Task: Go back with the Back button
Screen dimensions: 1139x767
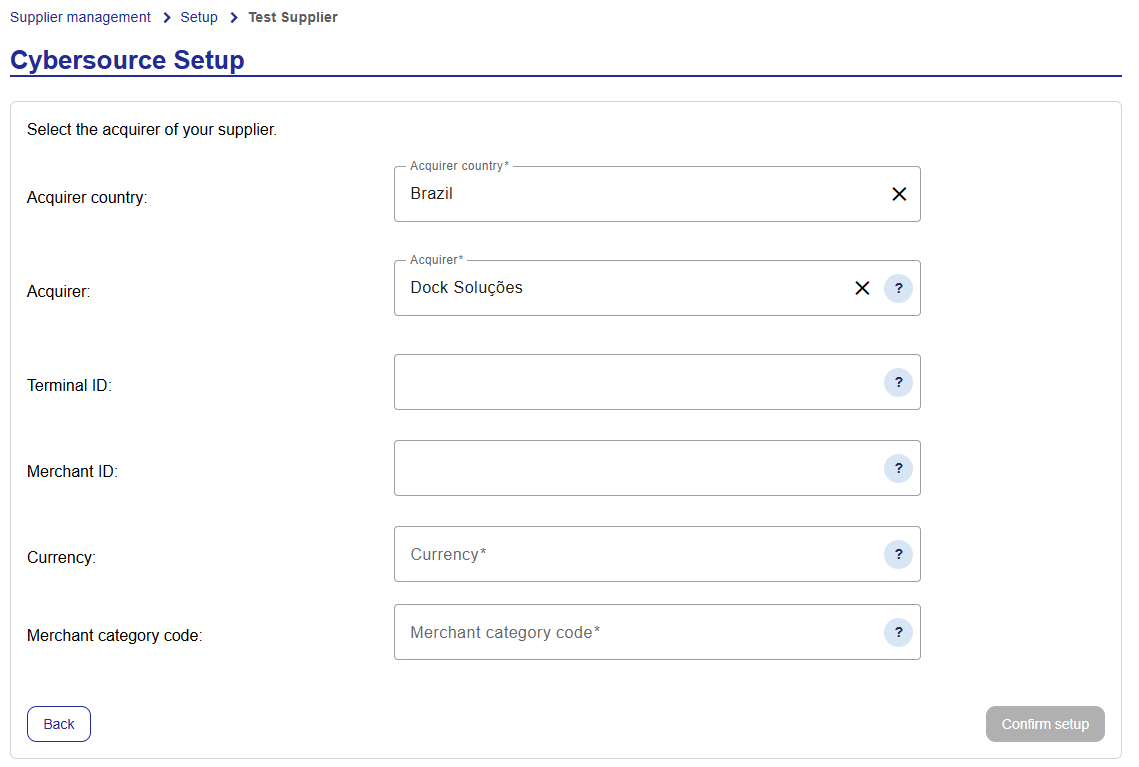Action: tap(59, 724)
